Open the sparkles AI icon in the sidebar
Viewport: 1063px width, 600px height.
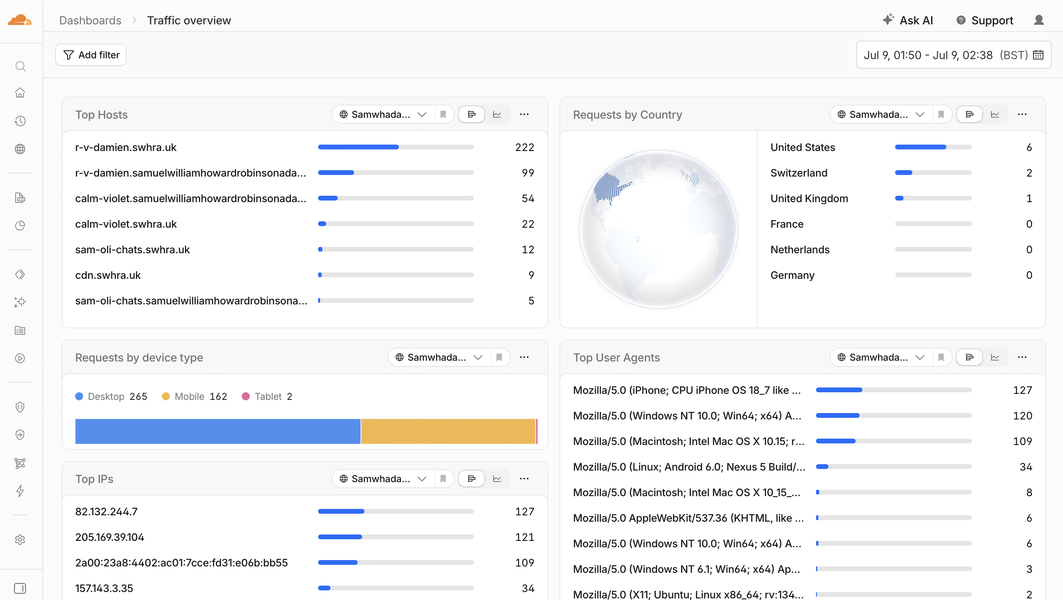(20, 302)
